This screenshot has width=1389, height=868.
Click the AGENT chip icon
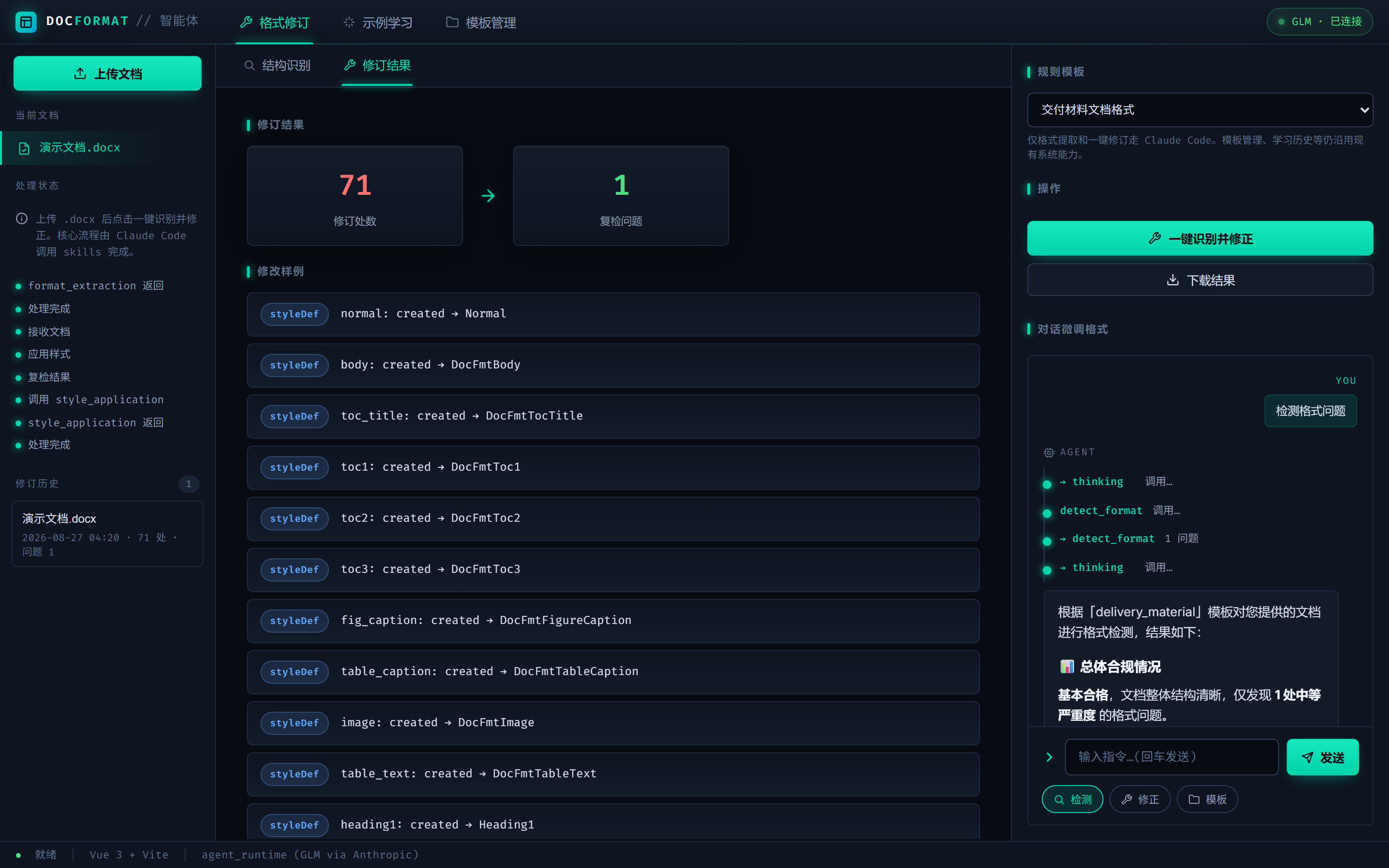[1049, 452]
